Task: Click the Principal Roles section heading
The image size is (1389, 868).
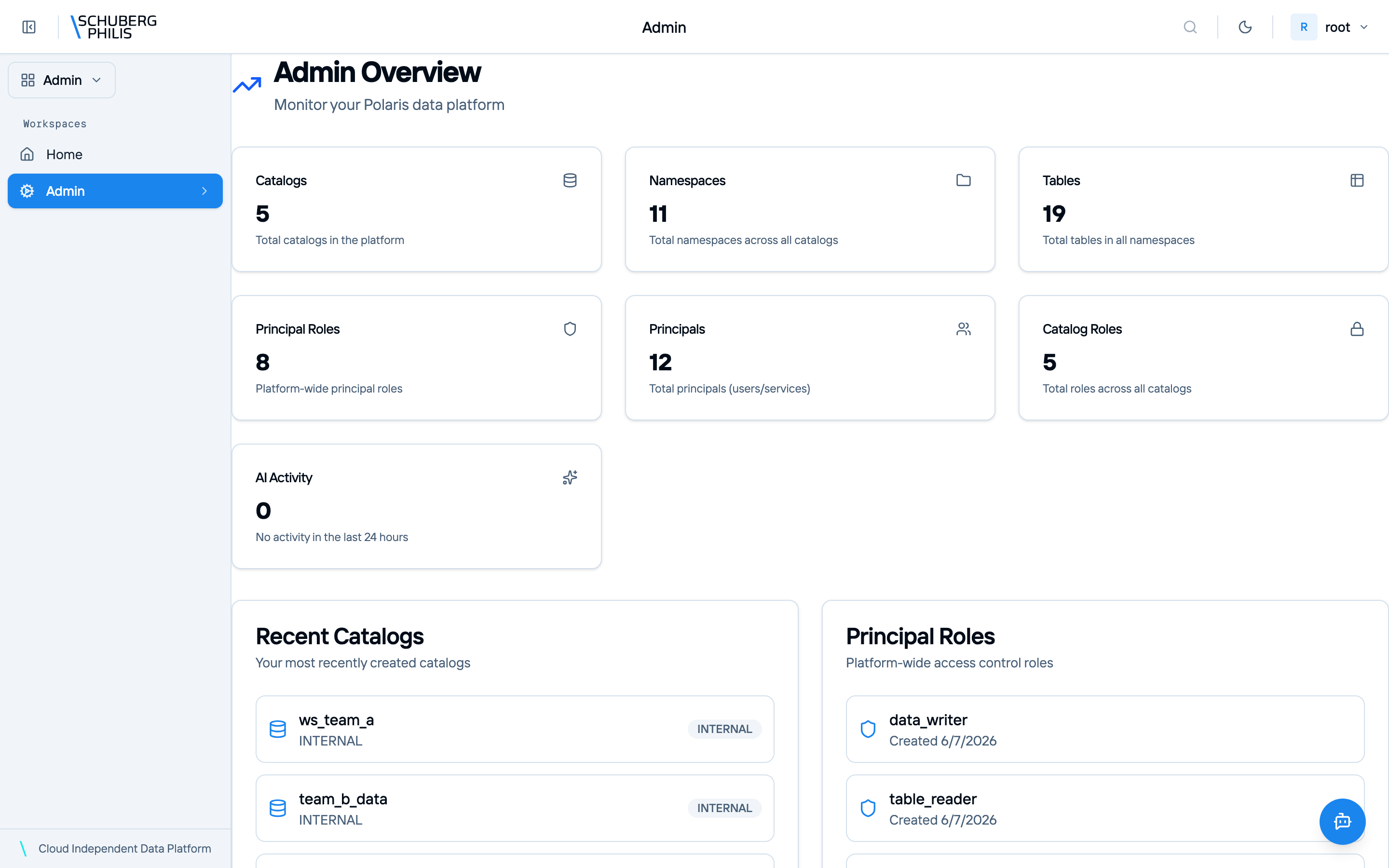Action: [x=920, y=636]
